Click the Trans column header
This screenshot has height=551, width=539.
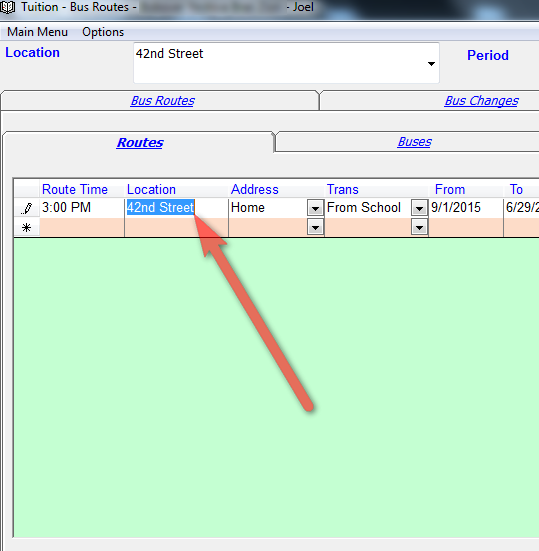[343, 190]
